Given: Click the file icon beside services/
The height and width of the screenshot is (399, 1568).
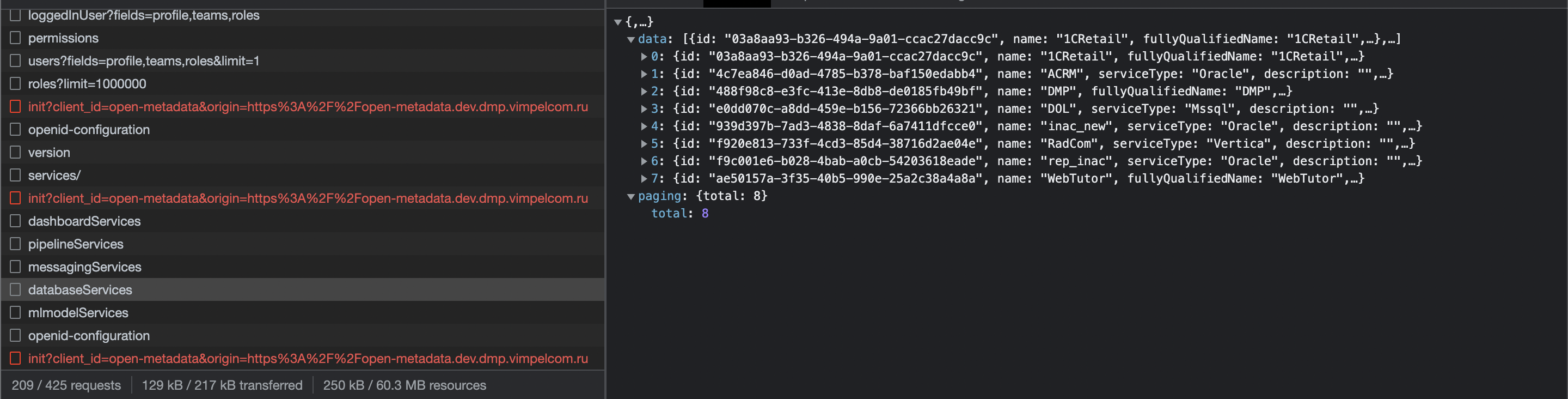Looking at the screenshot, I should pos(15,176).
